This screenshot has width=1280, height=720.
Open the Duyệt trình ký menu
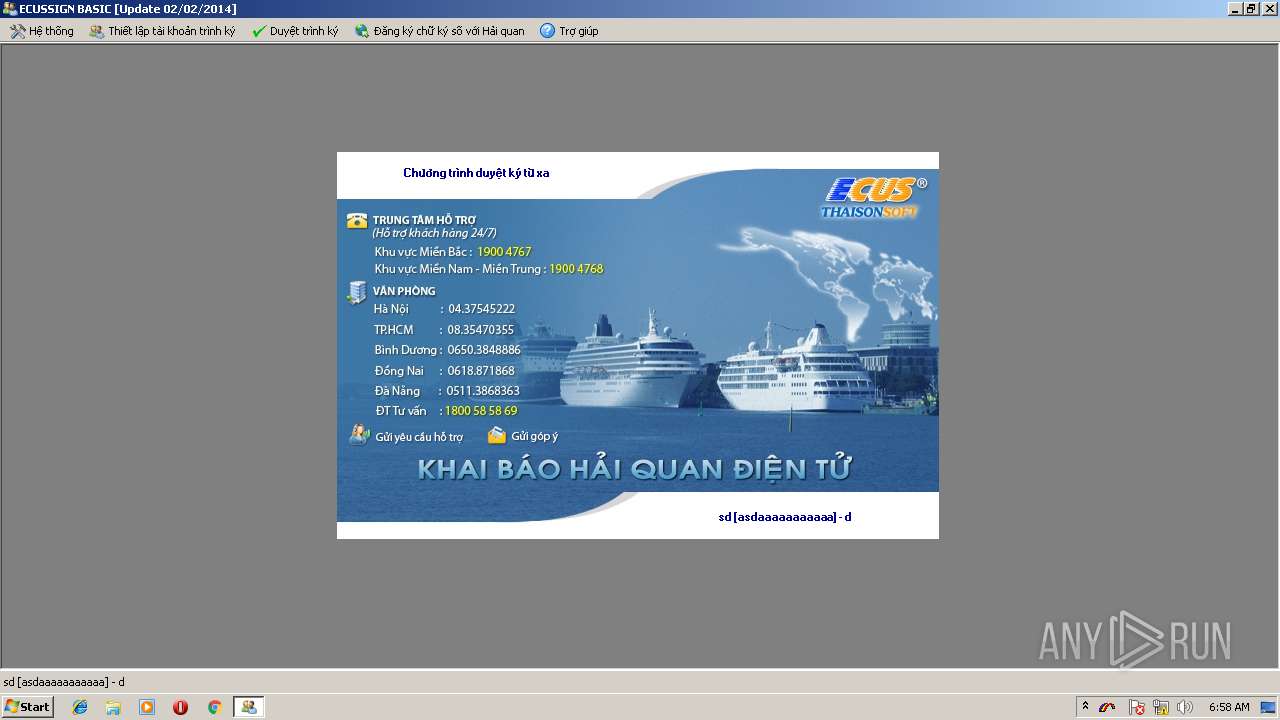295,31
